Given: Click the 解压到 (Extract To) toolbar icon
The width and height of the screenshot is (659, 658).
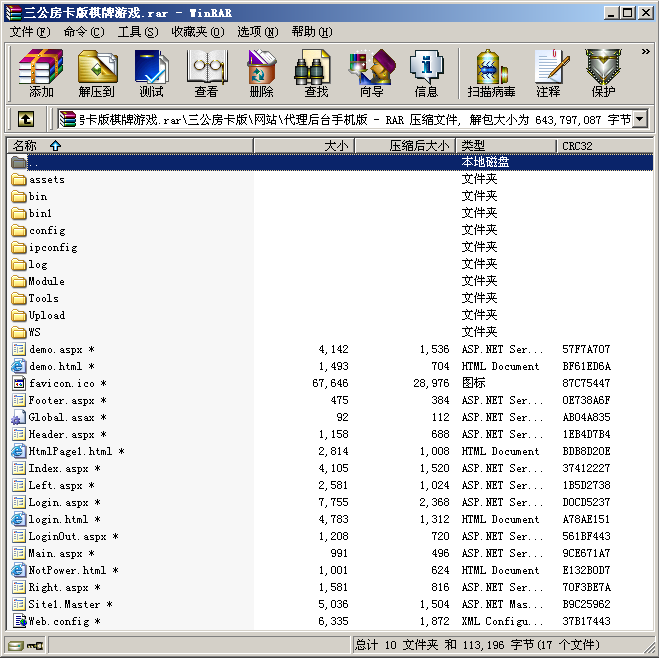Looking at the screenshot, I should click(x=97, y=73).
